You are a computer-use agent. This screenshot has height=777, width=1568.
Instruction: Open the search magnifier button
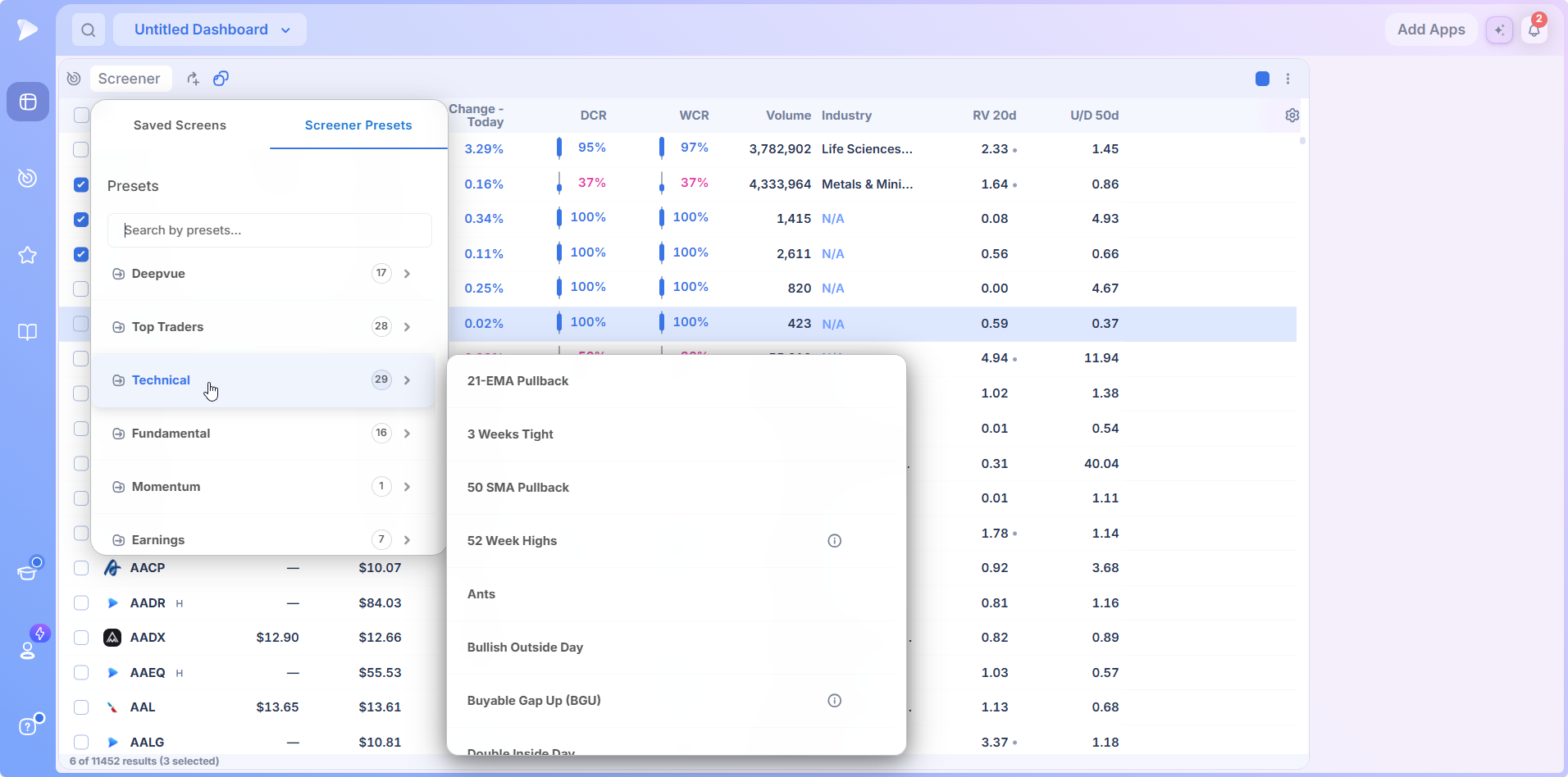click(x=89, y=30)
